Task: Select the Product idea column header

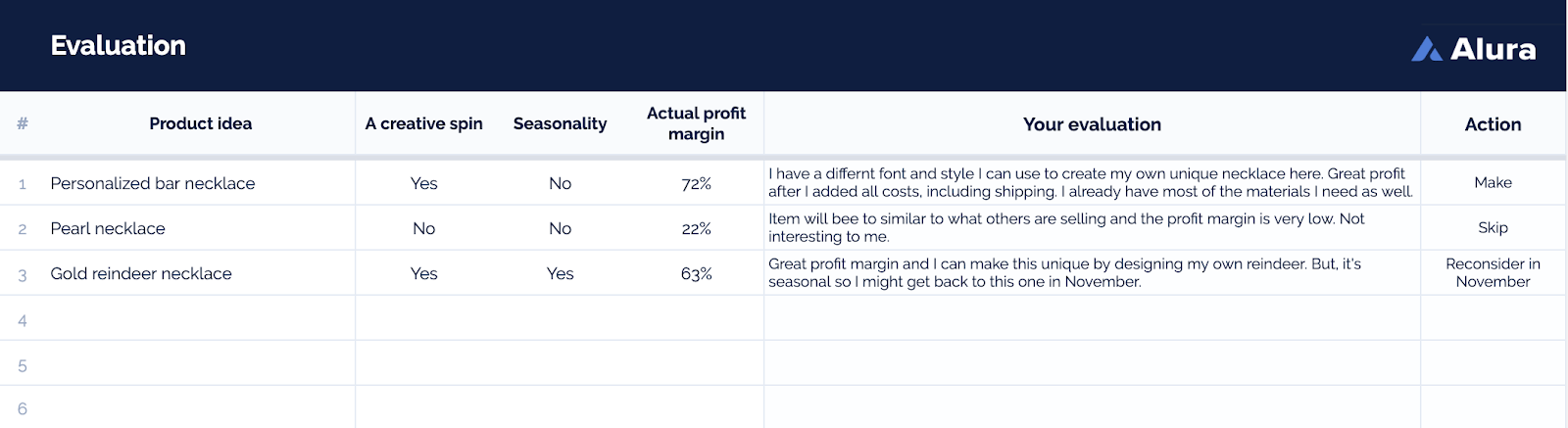Action: [x=200, y=123]
